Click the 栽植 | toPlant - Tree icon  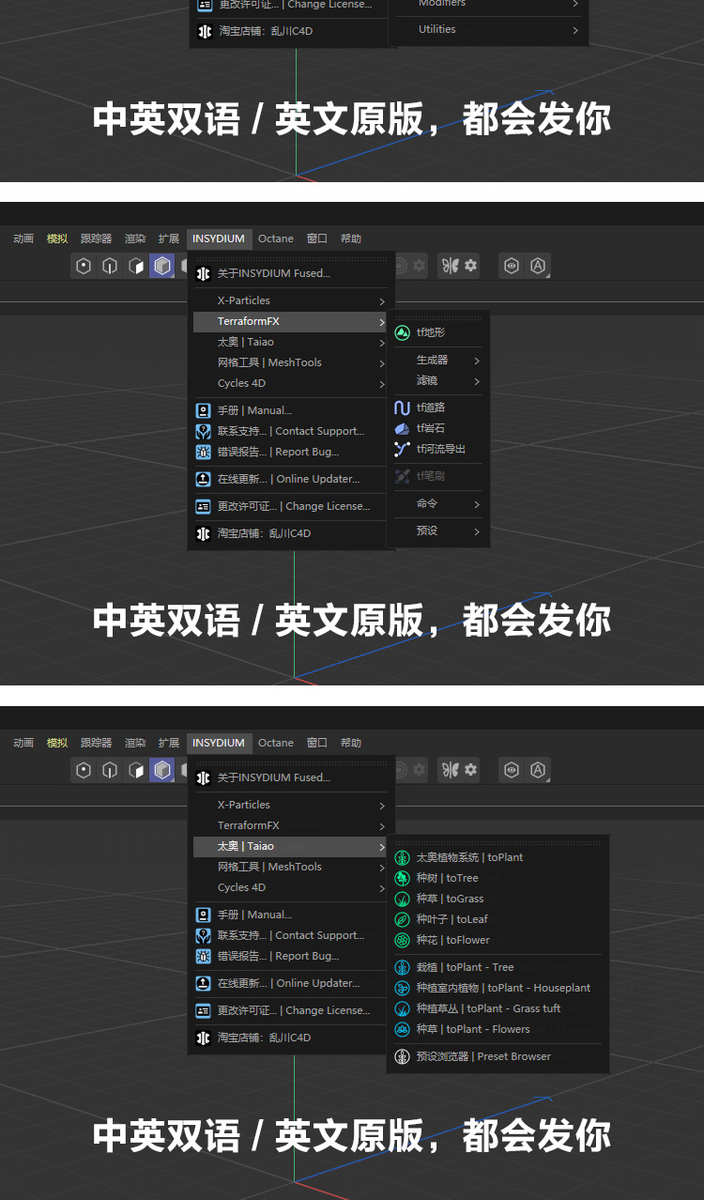point(402,967)
